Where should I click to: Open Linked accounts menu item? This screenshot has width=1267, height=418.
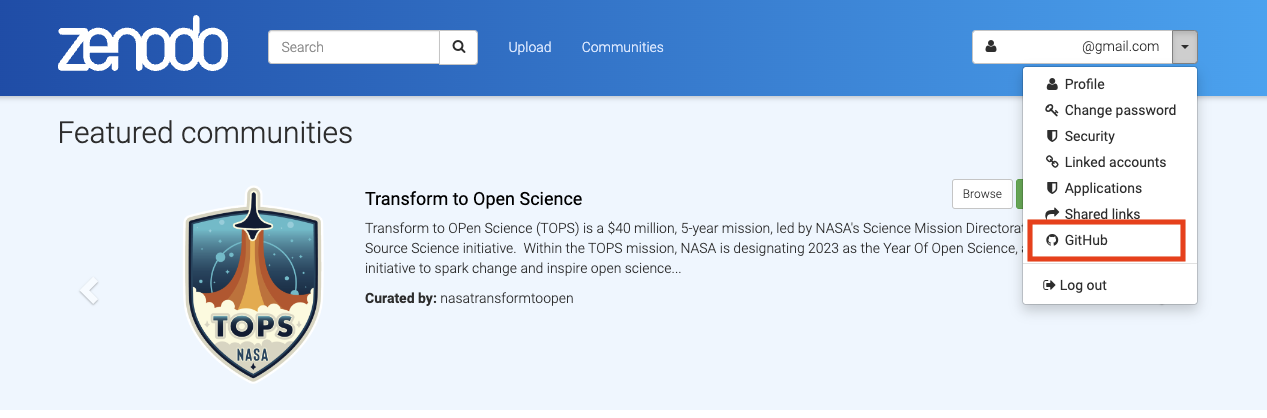click(x=1110, y=162)
